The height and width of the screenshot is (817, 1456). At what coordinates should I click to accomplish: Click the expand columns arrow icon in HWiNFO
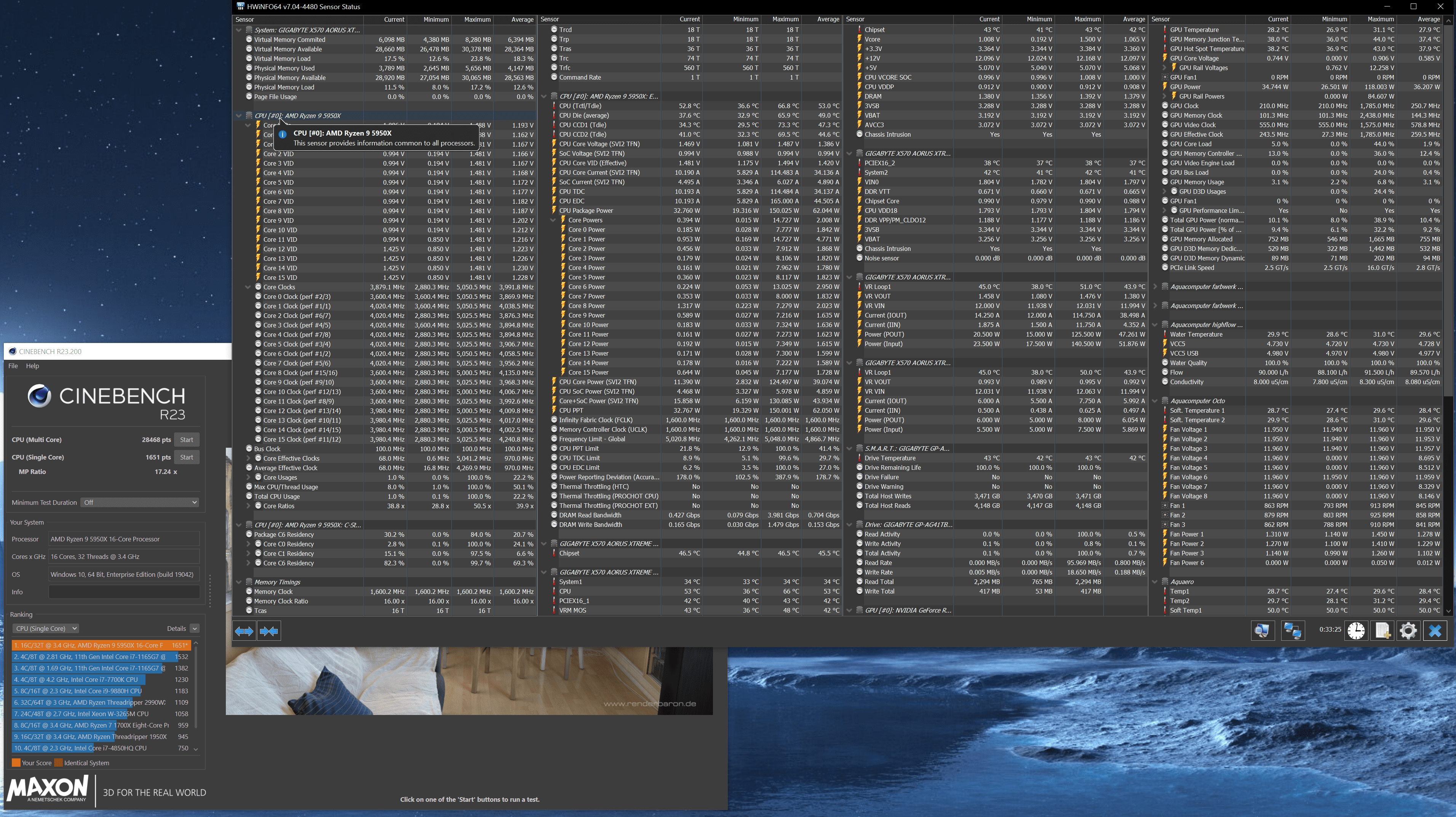click(244, 630)
